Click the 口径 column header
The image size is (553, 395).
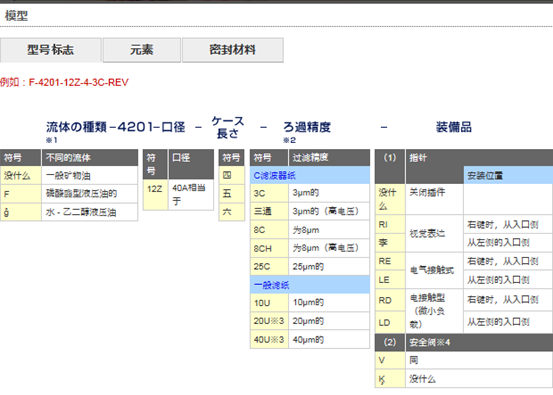point(191,164)
